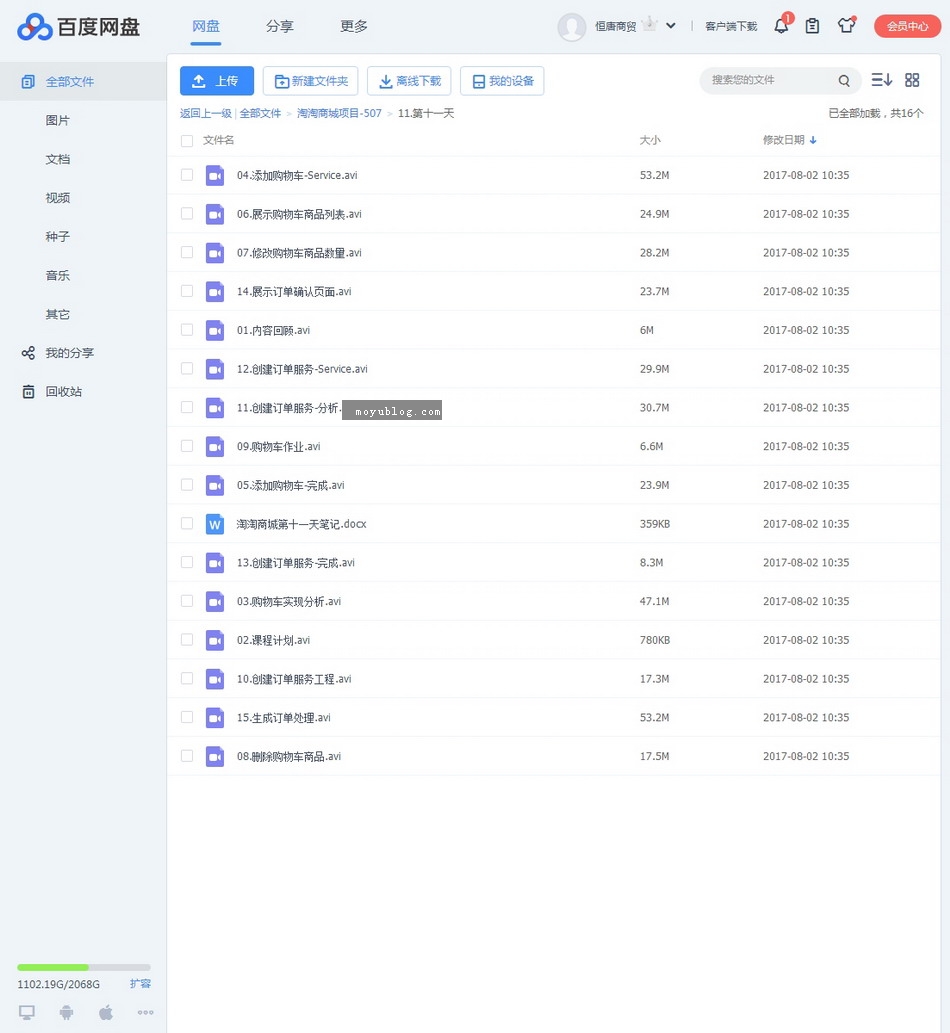Click video icon of 03.购物车实现分析.avi

pos(215,601)
